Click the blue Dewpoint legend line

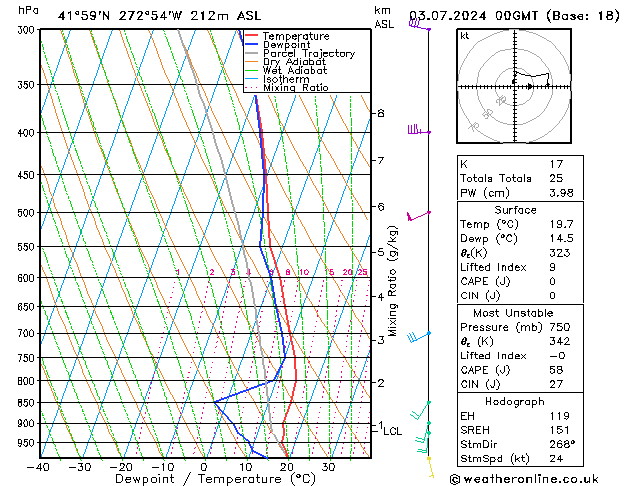tap(251, 44)
